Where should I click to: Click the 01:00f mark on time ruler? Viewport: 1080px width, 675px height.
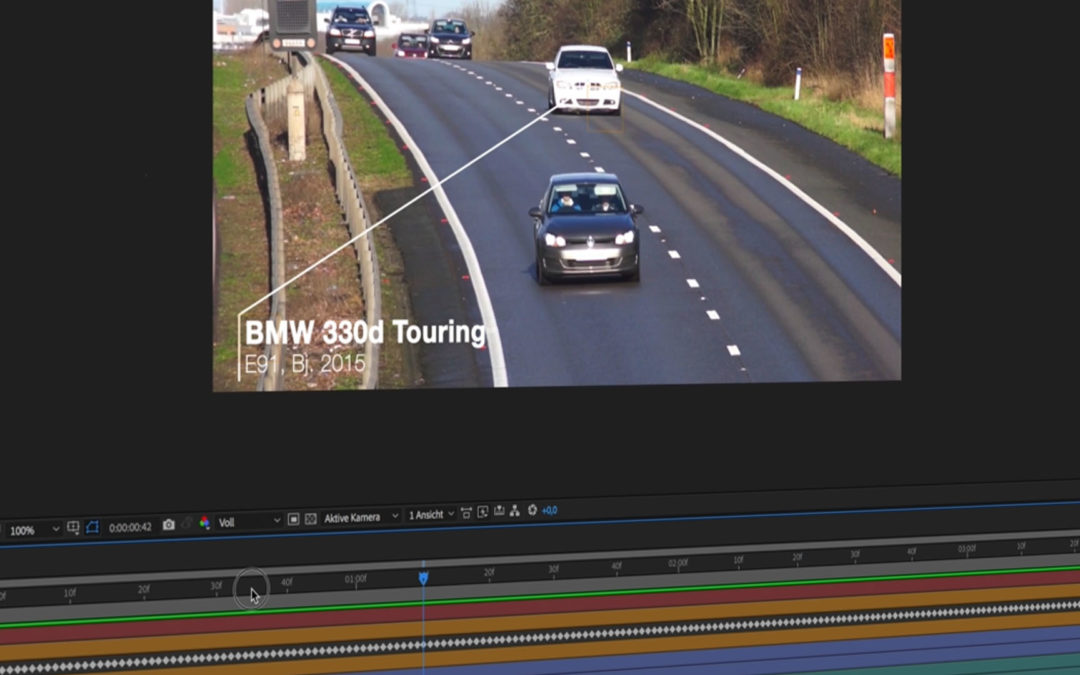355,579
